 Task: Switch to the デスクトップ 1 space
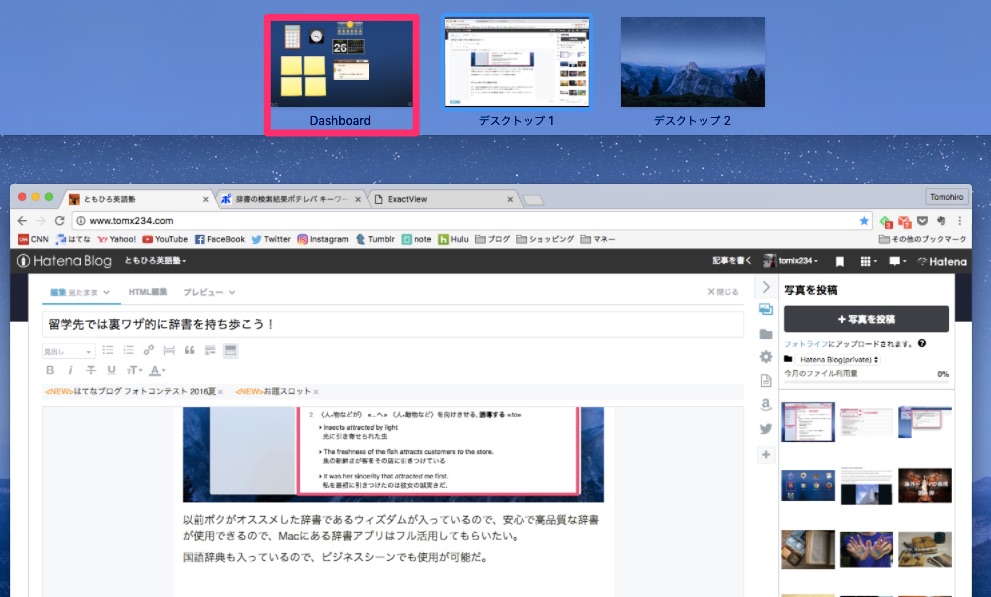(x=517, y=61)
